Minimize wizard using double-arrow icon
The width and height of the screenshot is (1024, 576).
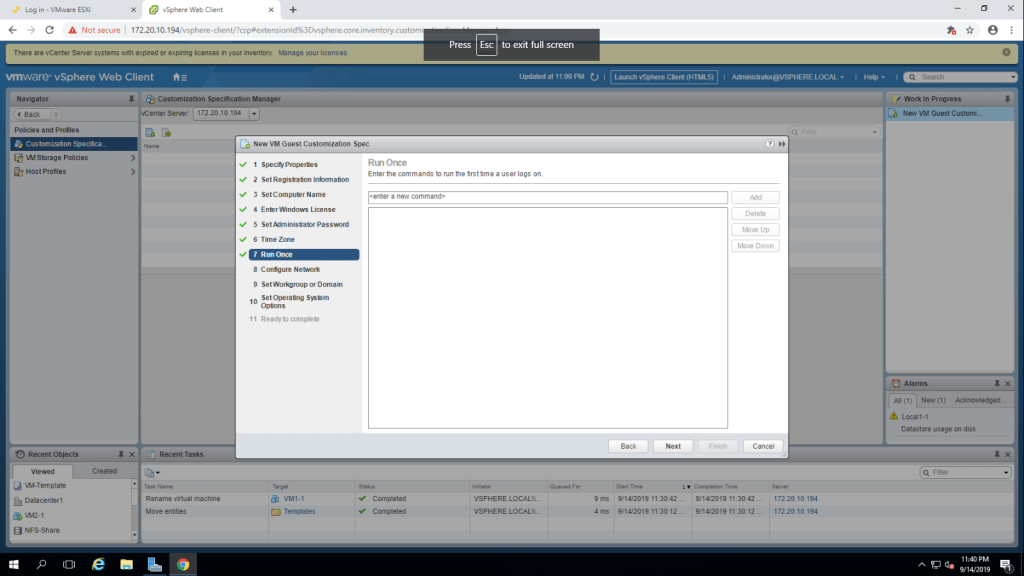click(782, 144)
